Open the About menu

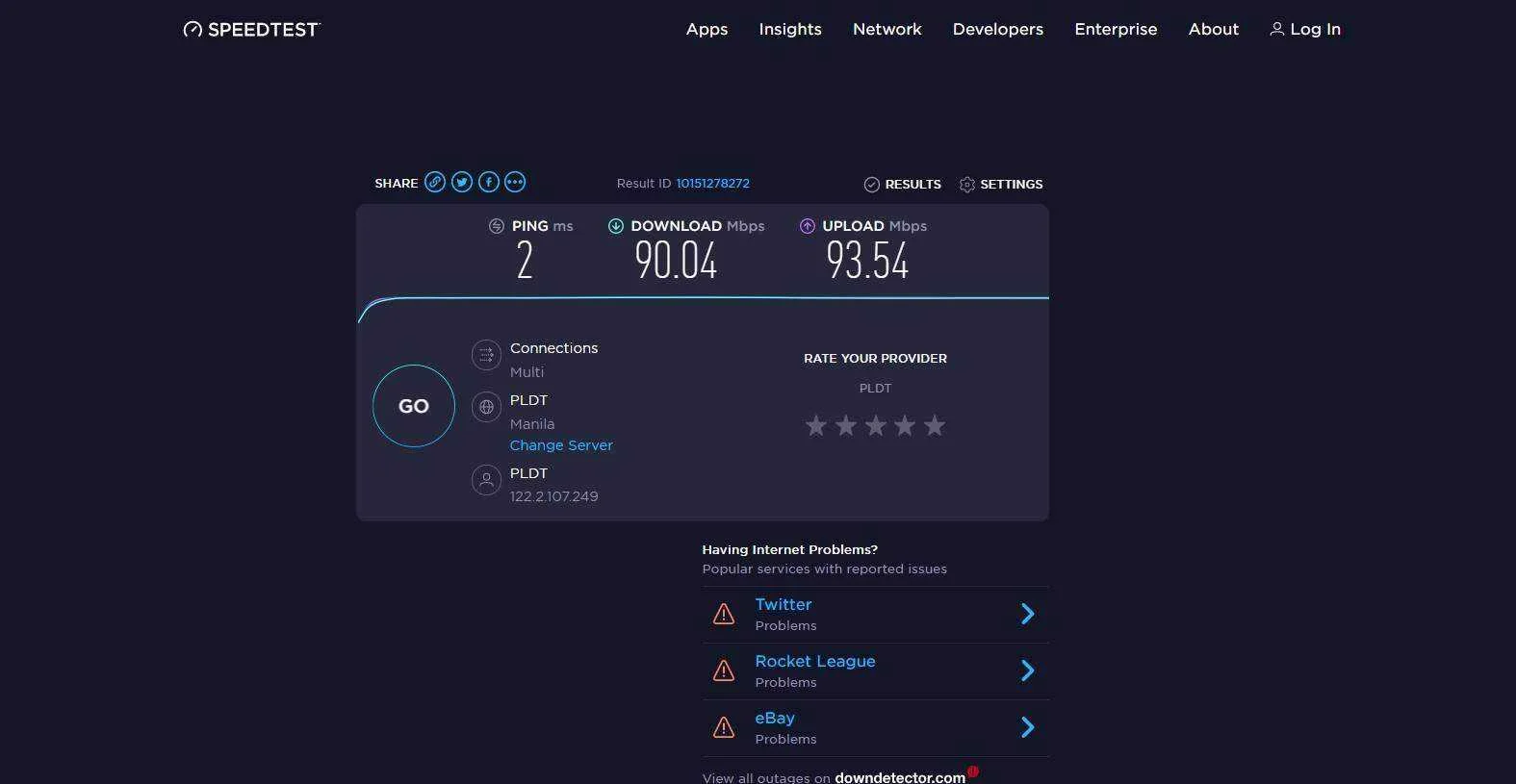(x=1214, y=29)
